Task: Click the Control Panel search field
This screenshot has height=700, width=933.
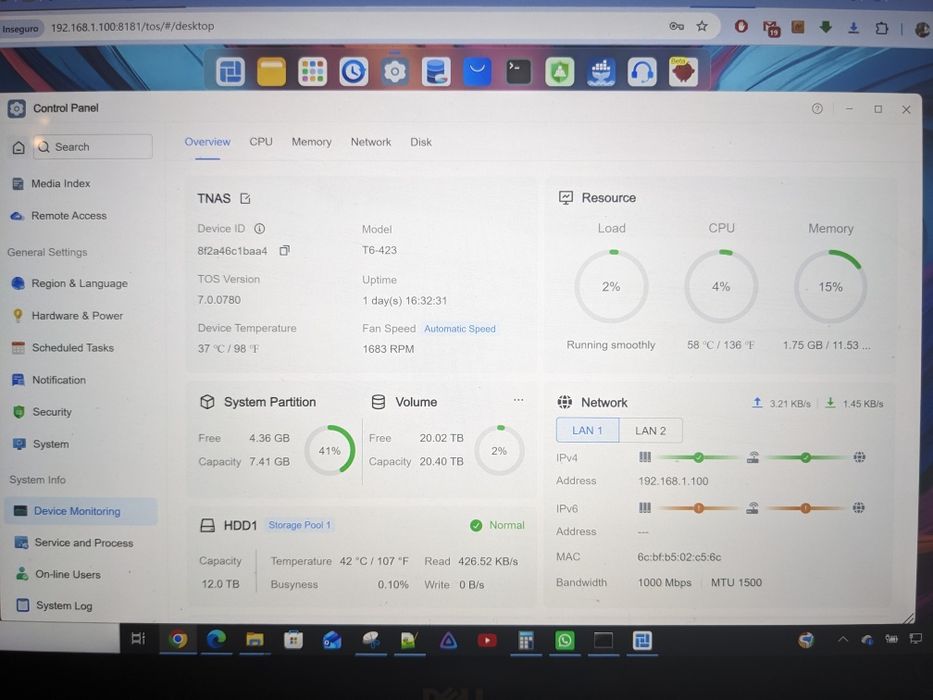Action: (x=93, y=147)
